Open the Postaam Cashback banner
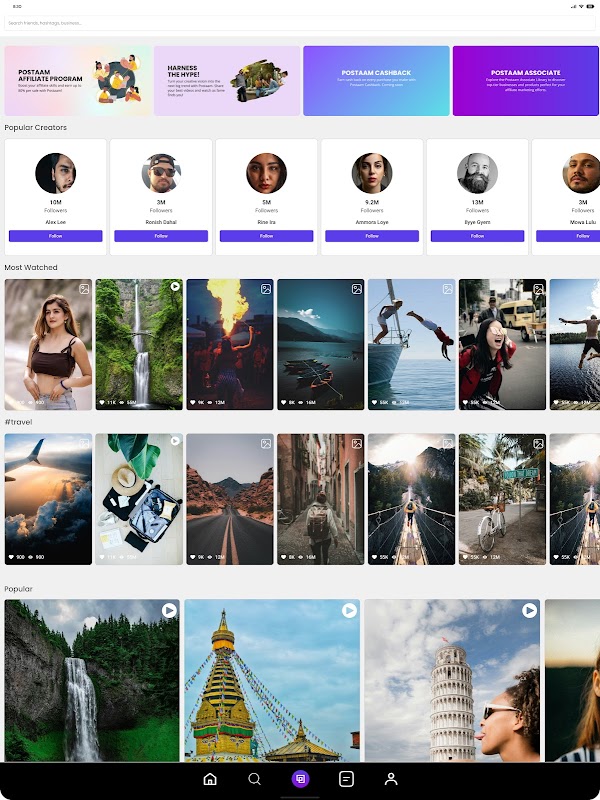The image size is (600, 800). [x=377, y=81]
